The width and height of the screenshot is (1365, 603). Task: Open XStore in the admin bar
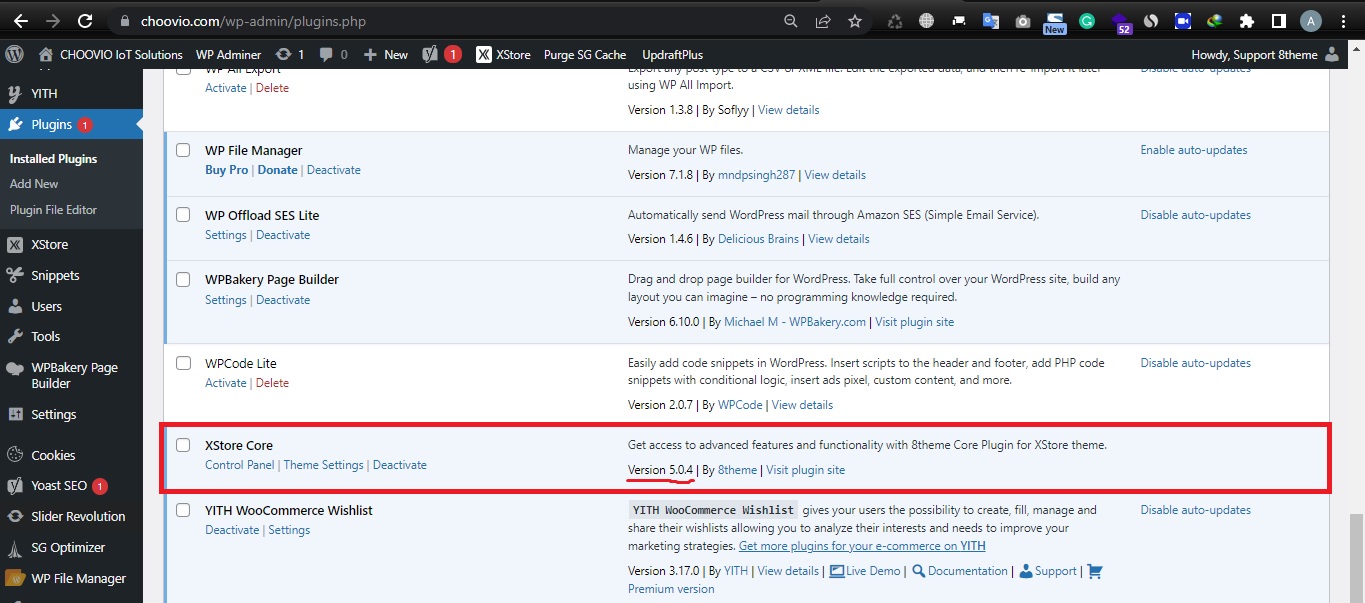[503, 54]
